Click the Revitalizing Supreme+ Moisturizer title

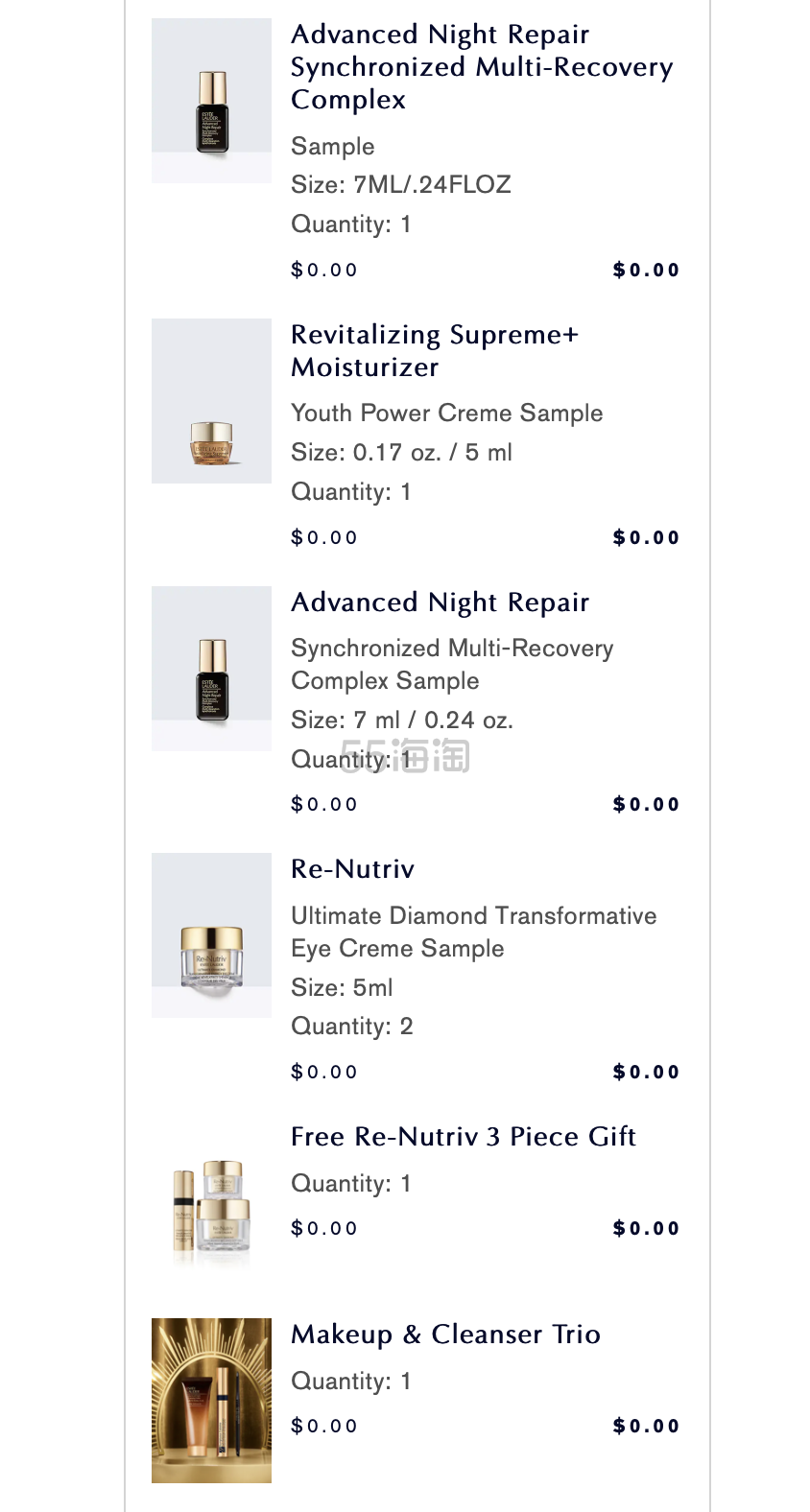coord(435,351)
